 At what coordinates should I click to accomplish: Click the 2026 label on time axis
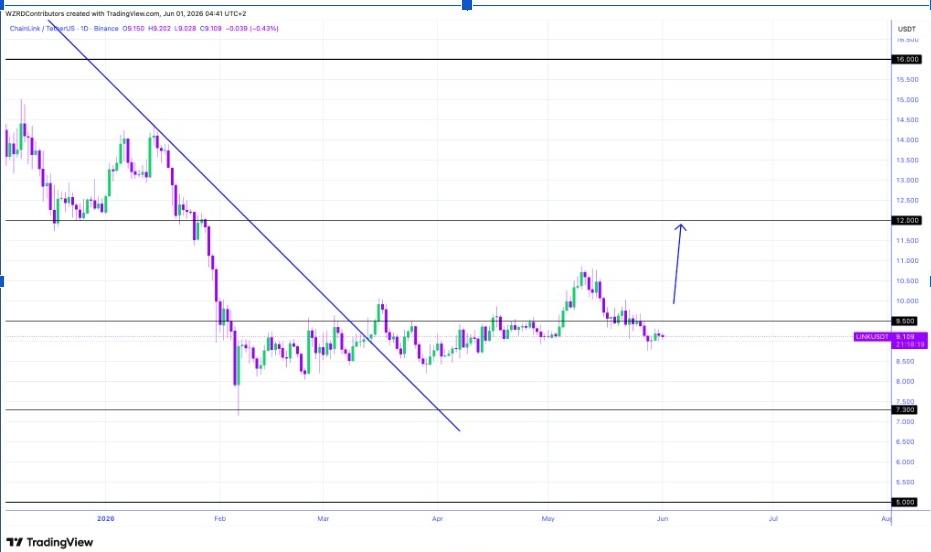[106, 519]
